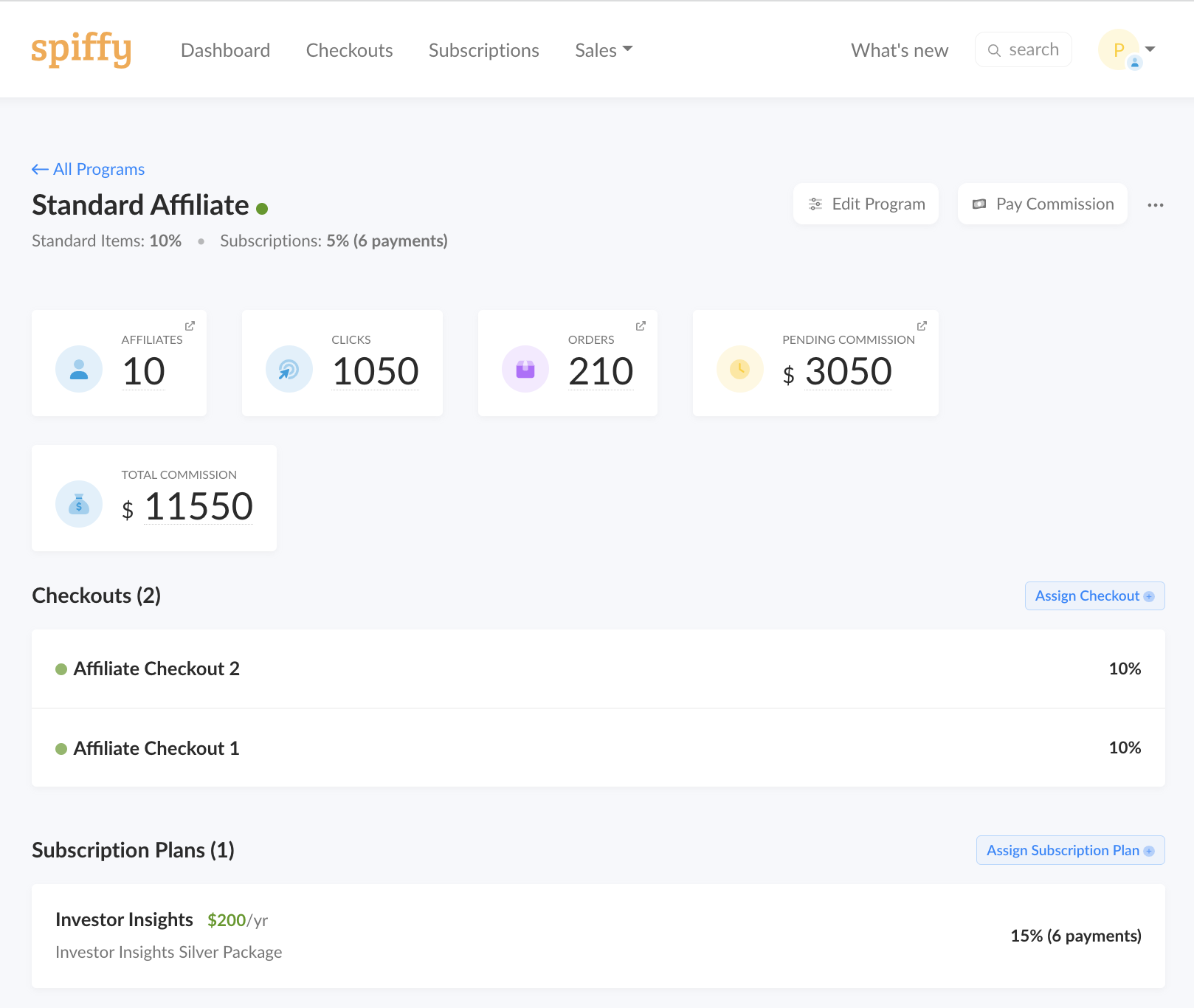Click the Edit Program button
The height and width of the screenshot is (1008, 1194).
[x=866, y=204]
